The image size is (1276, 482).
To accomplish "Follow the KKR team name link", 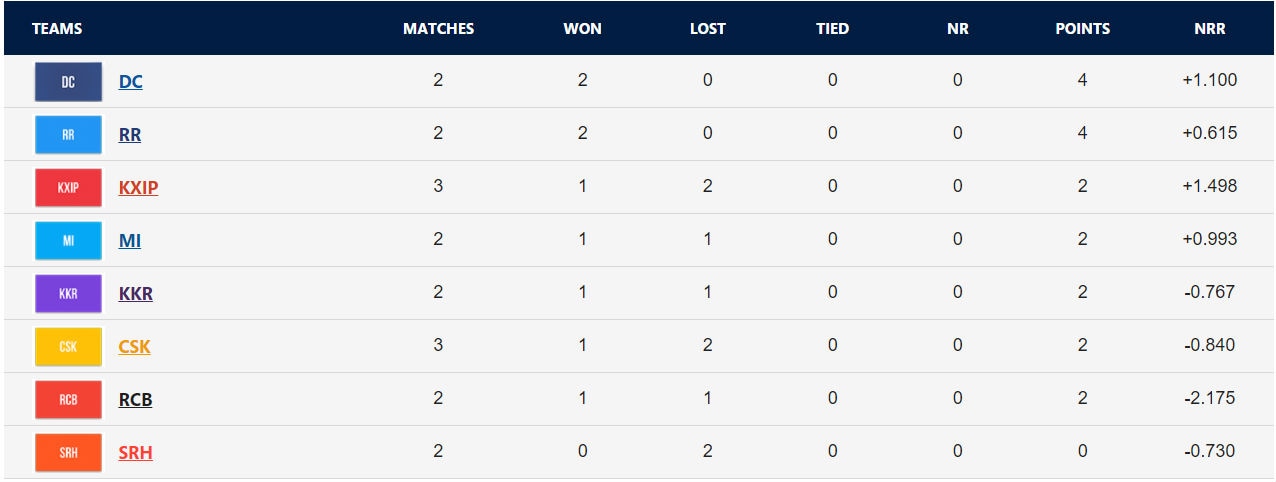I will click(x=136, y=294).
